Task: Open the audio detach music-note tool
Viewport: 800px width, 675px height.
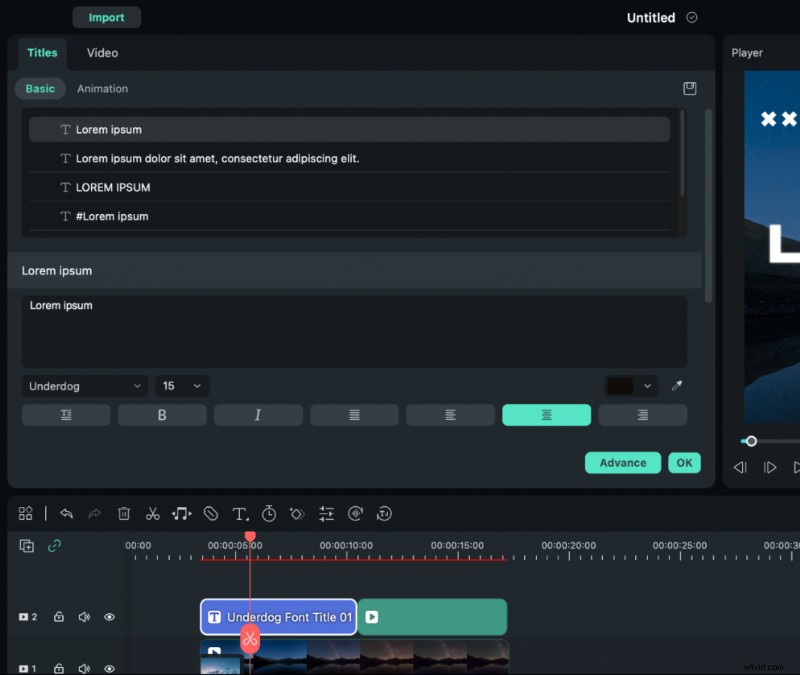Action: tap(181, 513)
